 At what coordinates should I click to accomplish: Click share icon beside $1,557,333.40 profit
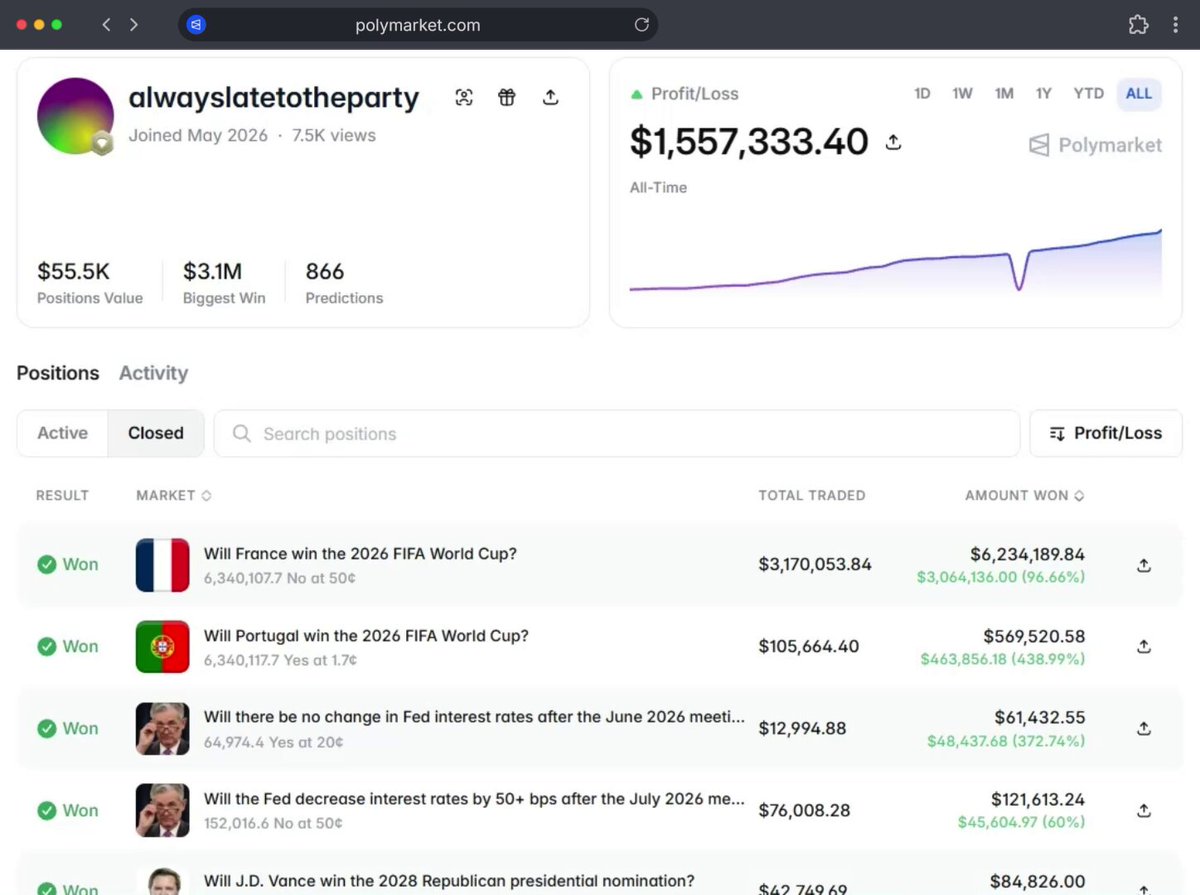(893, 142)
